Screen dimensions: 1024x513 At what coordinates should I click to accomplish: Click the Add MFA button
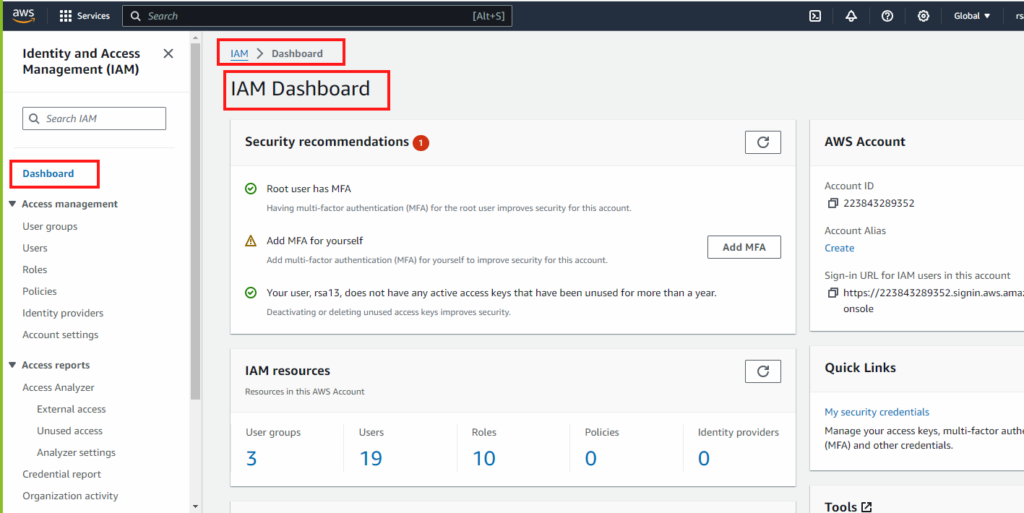click(x=744, y=247)
